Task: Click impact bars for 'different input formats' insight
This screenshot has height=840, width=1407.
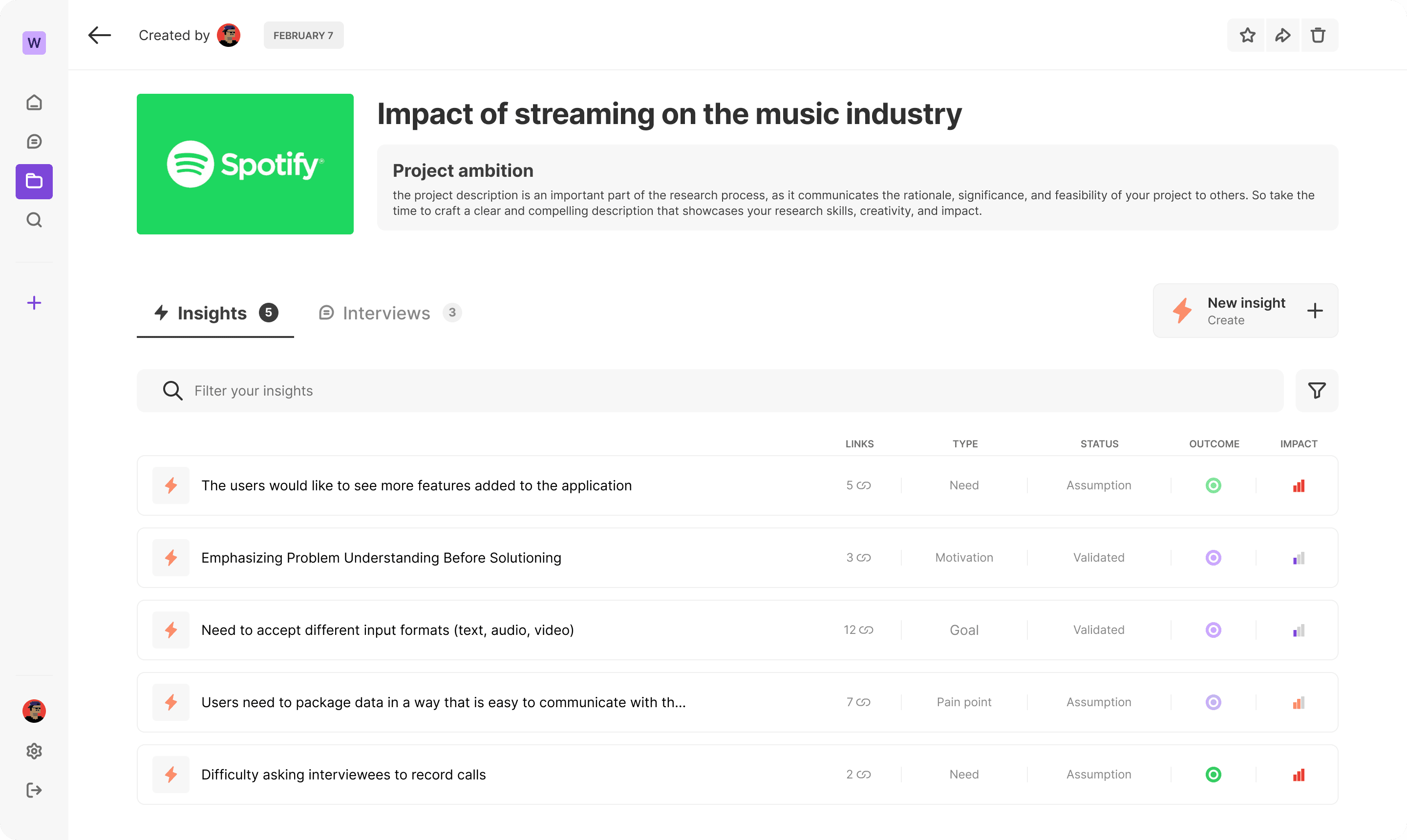Action: (x=1299, y=630)
